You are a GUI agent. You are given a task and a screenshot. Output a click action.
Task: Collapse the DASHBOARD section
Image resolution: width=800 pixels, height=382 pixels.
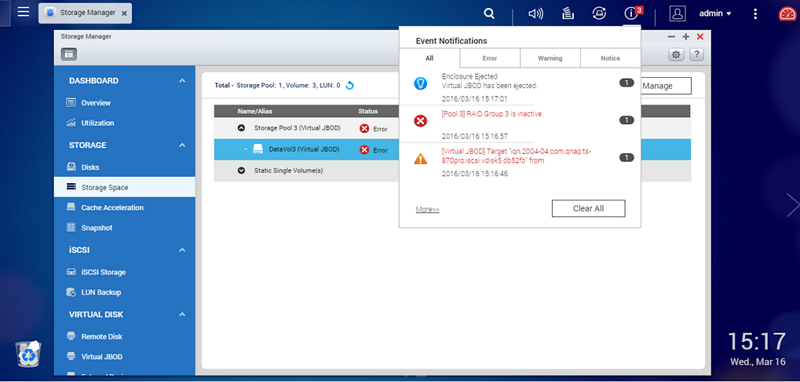182,81
